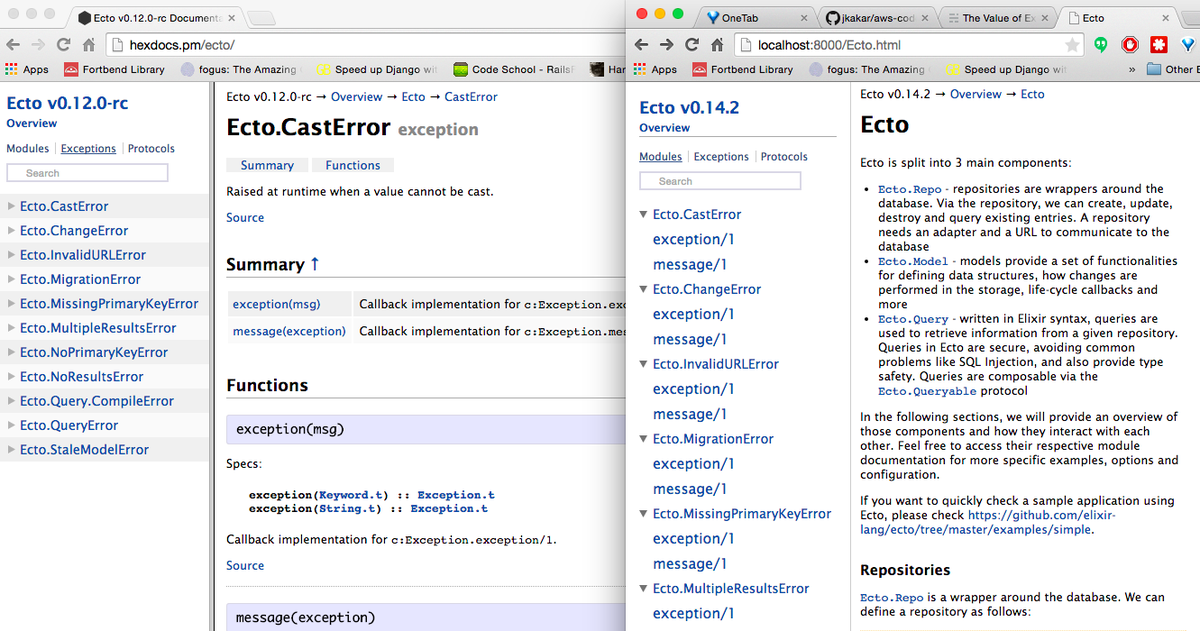Viewport: 1200px width, 631px height.
Task: Collapse Ecto.CastError in localhost sidebar
Action: (643, 214)
